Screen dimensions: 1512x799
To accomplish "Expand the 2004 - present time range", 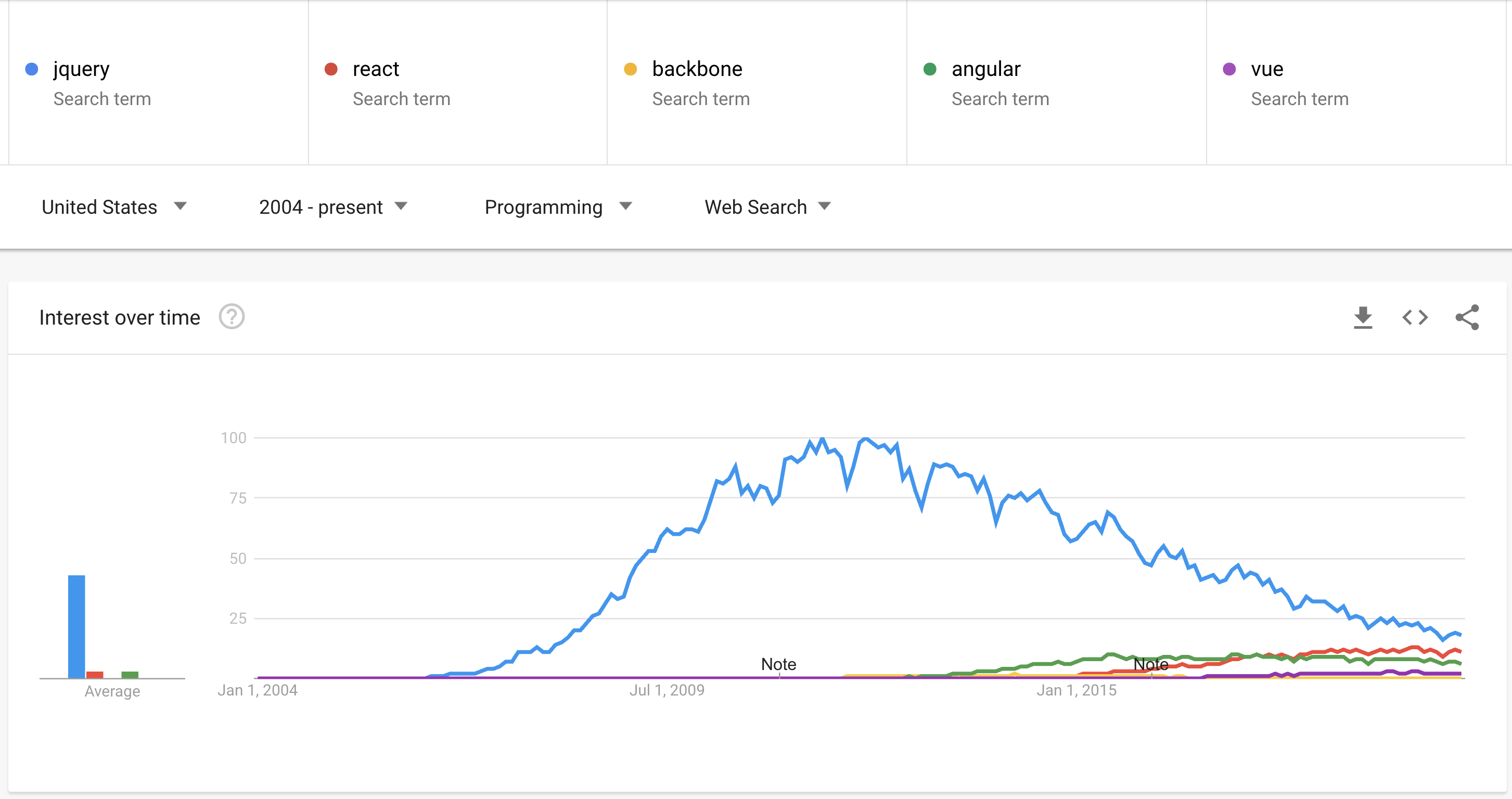I will click(x=333, y=207).
